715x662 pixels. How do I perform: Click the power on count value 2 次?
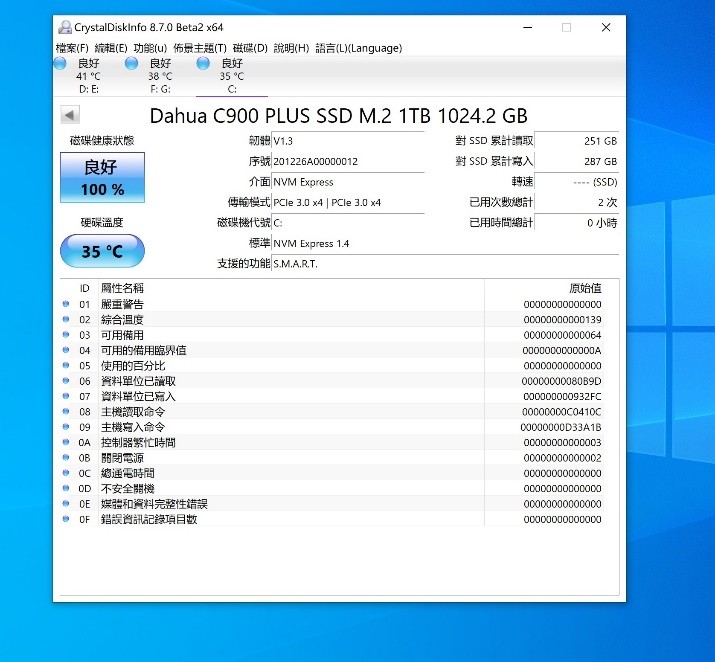(577, 202)
